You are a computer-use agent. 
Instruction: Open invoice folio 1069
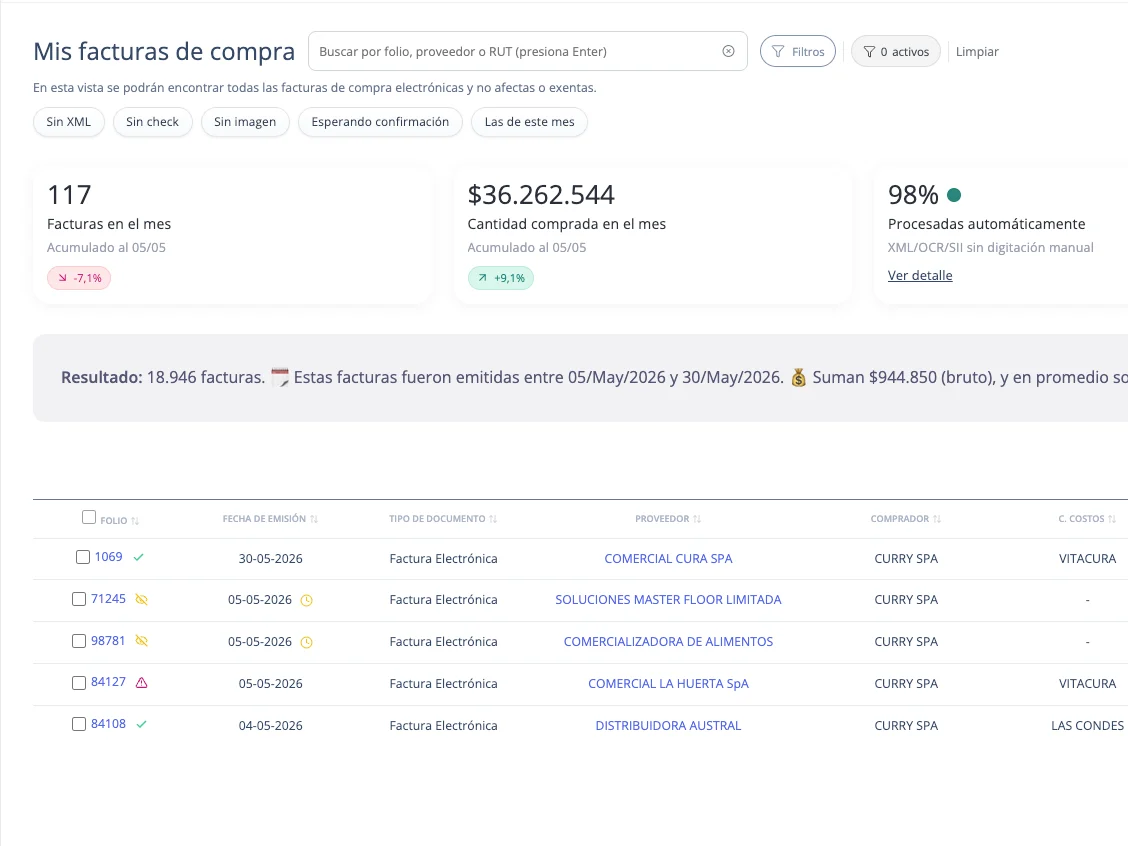coord(109,557)
